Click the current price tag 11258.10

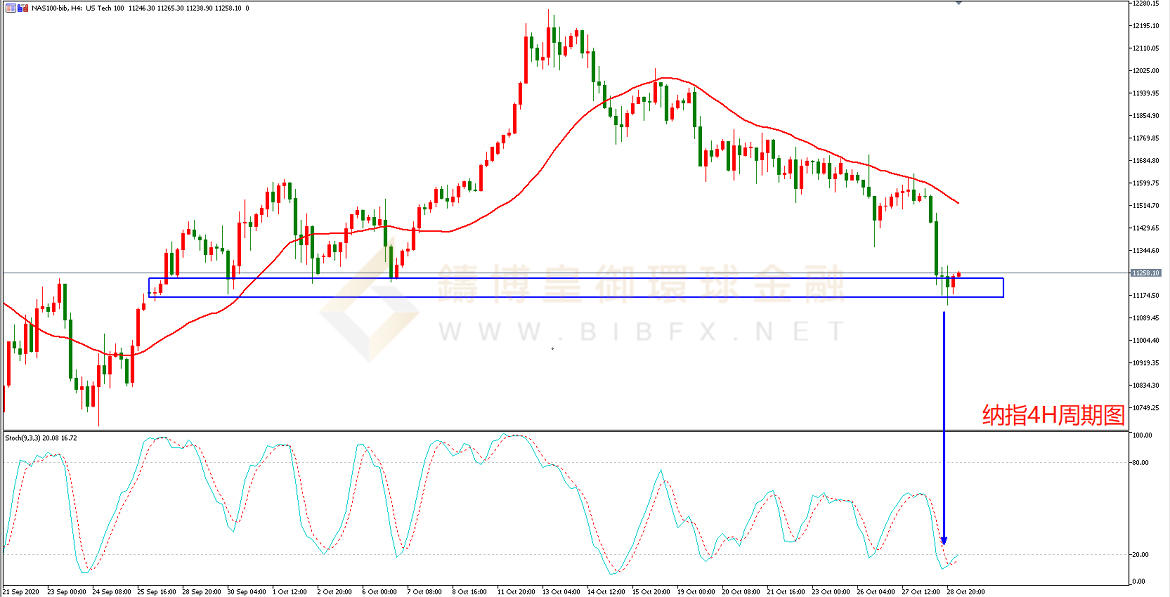point(1144,273)
